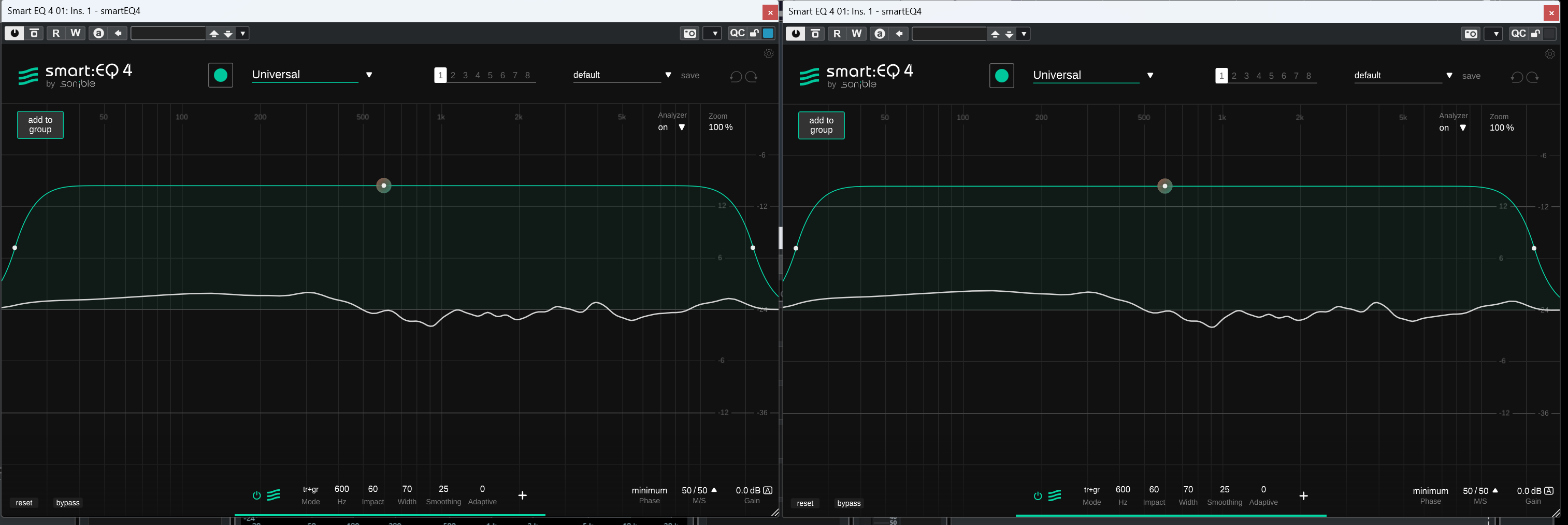Expand the Universal profile dropdown in left window

click(x=369, y=75)
